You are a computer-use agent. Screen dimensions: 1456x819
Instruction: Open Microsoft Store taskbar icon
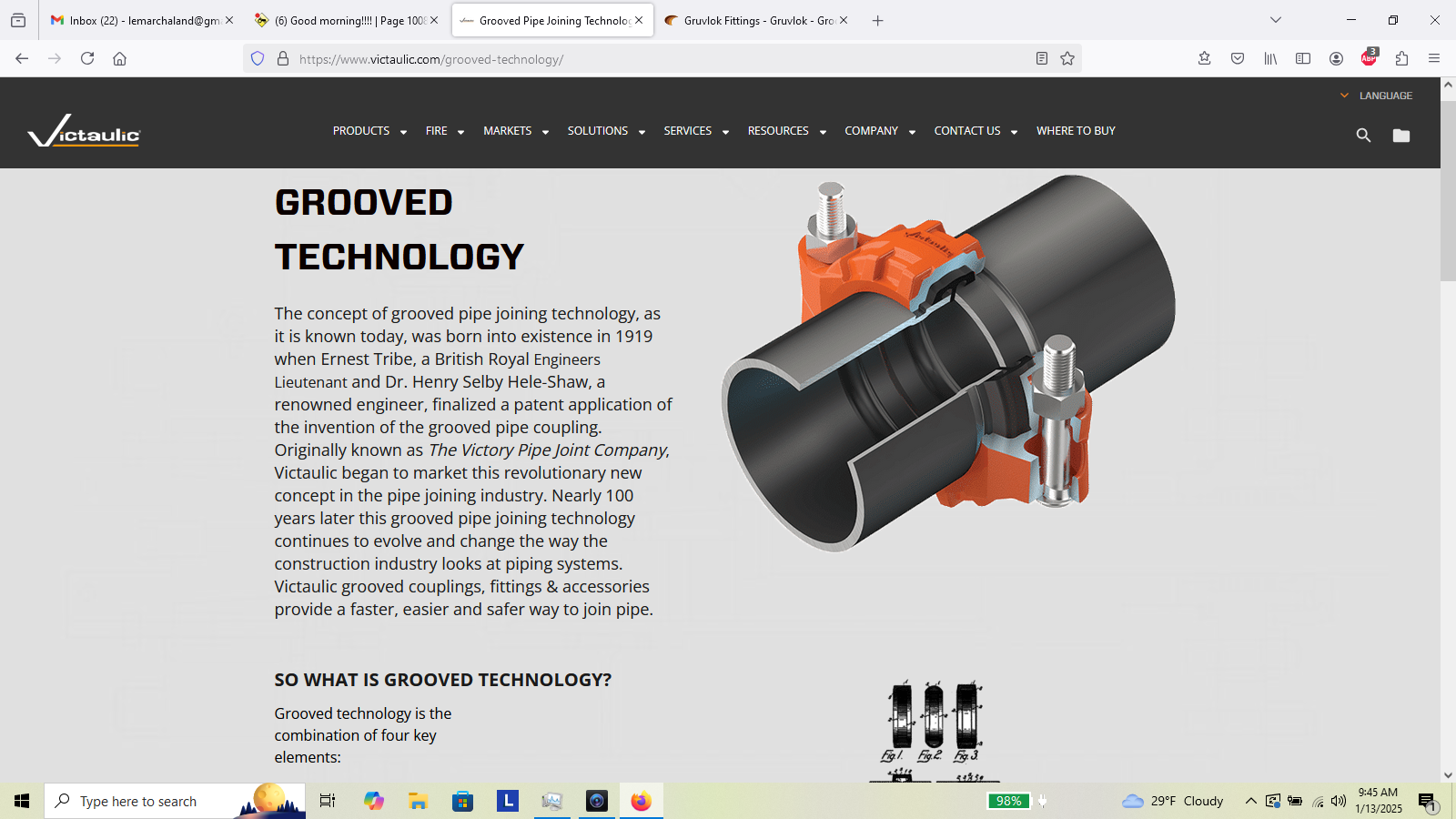pyautogui.click(x=462, y=801)
